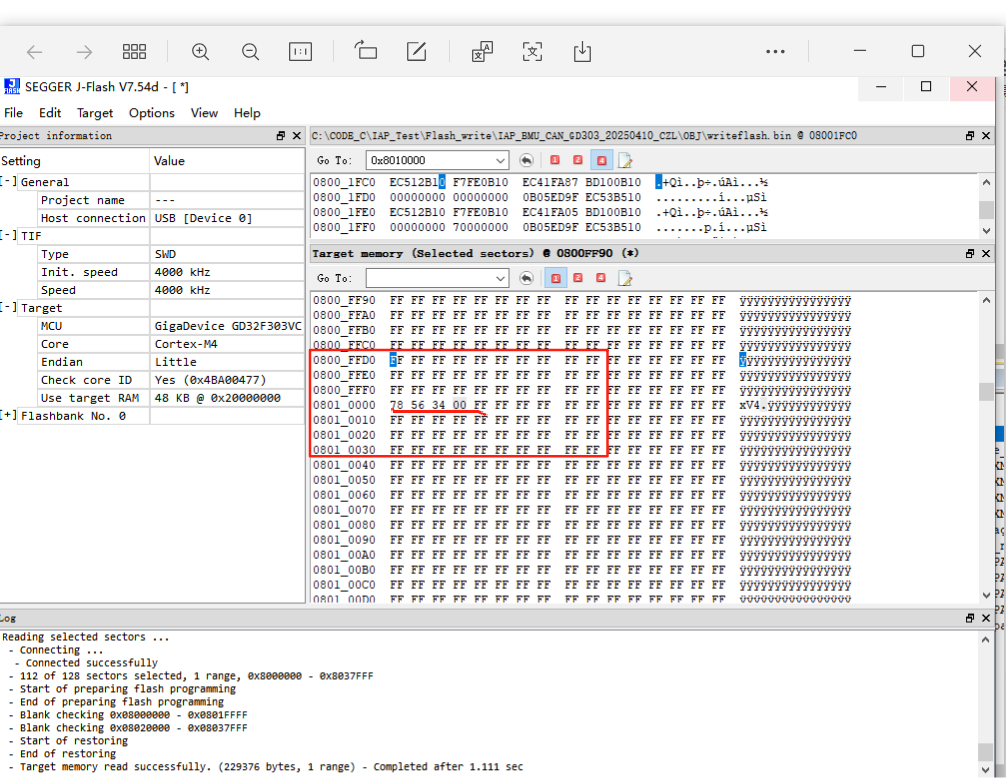Screen dimensions: 1006x778
Task: Click edit note icon in Target memory panel
Action: tap(625, 278)
